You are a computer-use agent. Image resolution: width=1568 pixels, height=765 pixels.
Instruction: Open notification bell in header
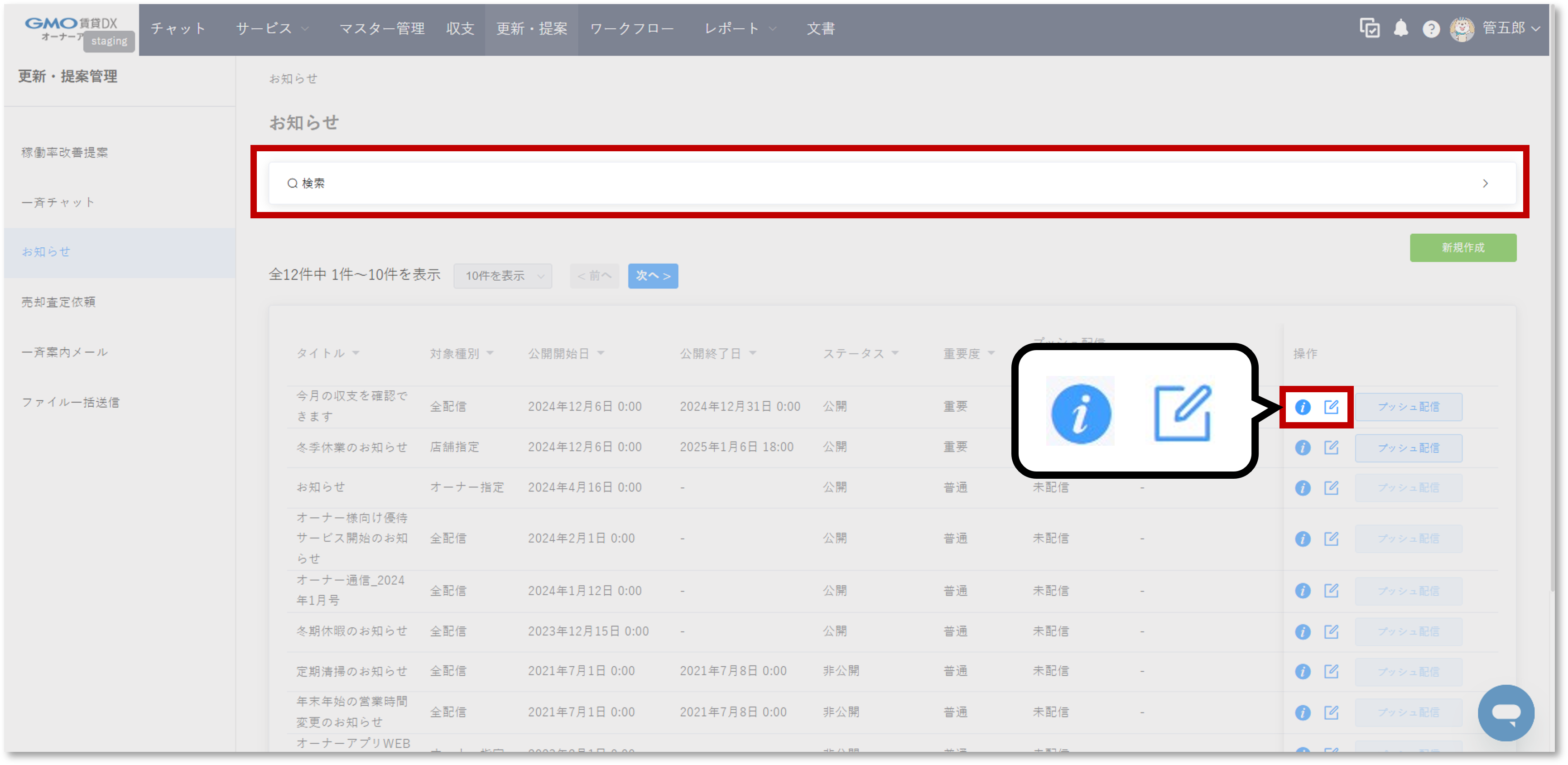click(1400, 29)
